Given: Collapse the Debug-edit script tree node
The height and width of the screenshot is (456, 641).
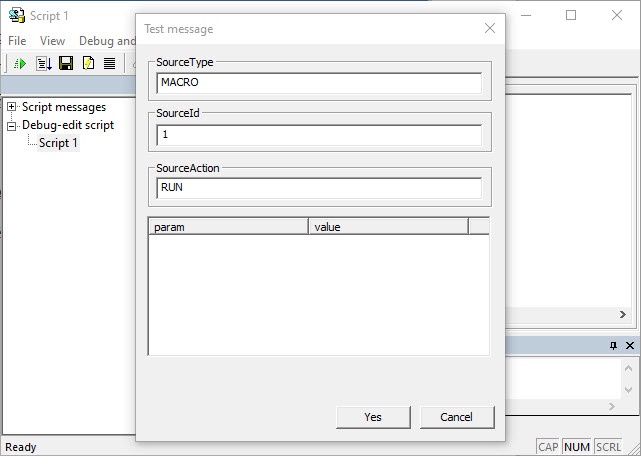Looking at the screenshot, I should point(11,126).
